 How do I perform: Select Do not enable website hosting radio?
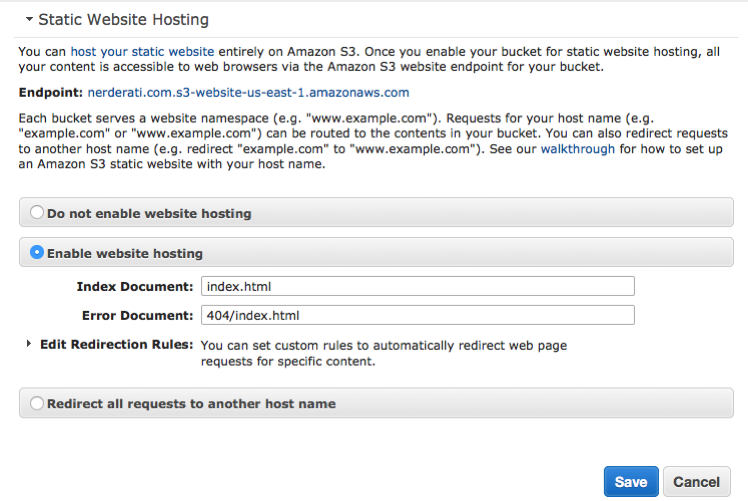point(37,212)
